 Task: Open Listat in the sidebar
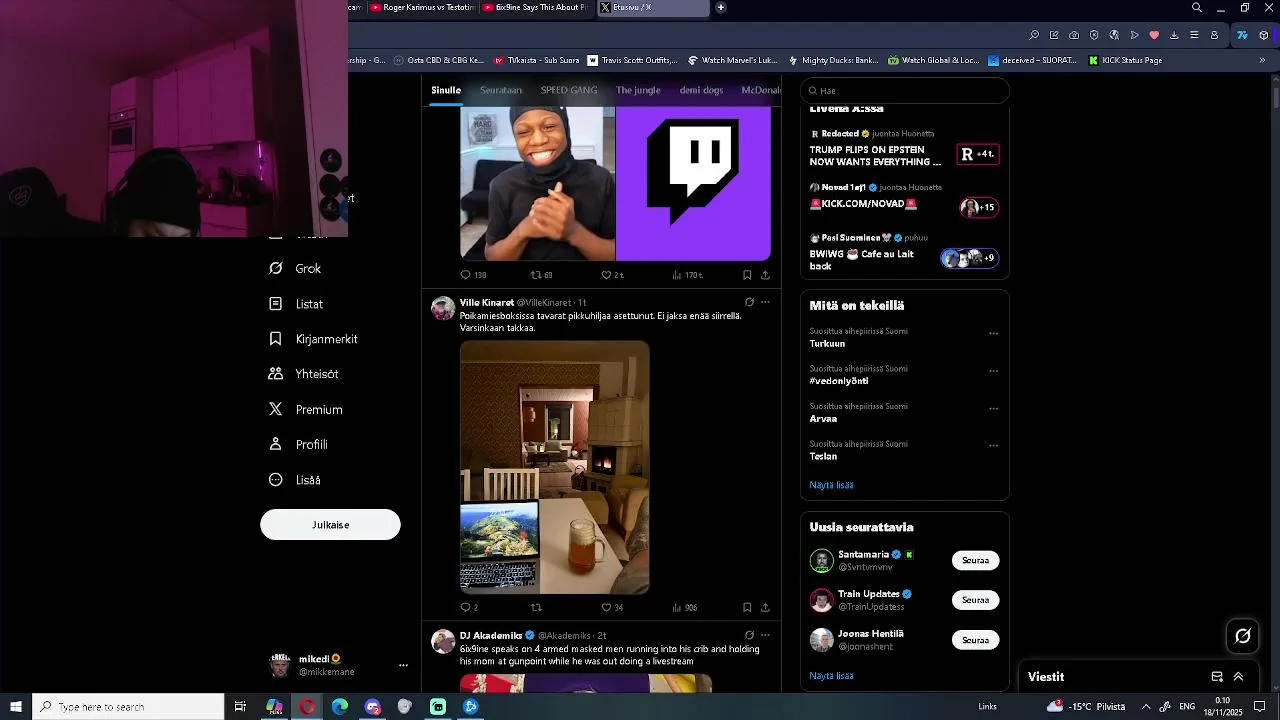pos(296,304)
